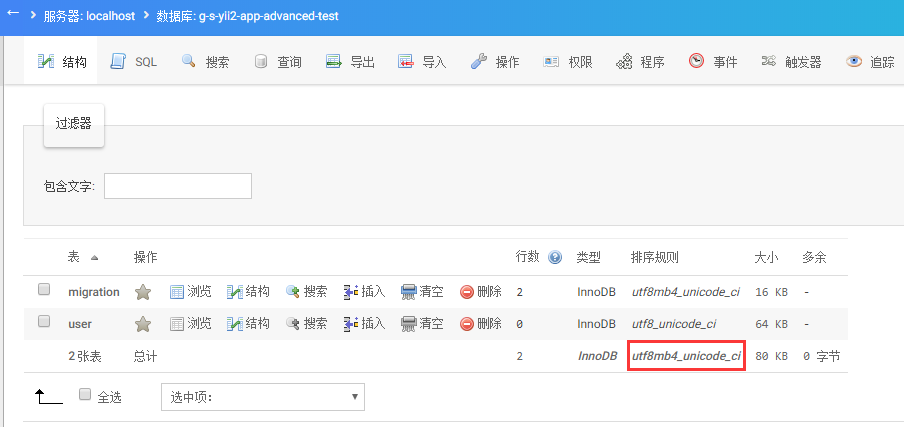
Task: Click the 2 张表 summary text
Action: [x=85, y=357]
